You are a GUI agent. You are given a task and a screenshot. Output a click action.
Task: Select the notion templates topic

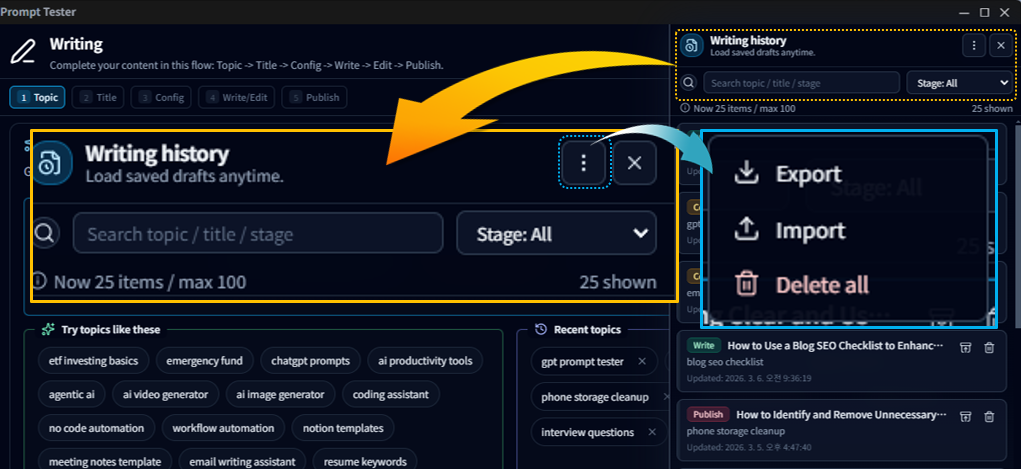pos(343,428)
